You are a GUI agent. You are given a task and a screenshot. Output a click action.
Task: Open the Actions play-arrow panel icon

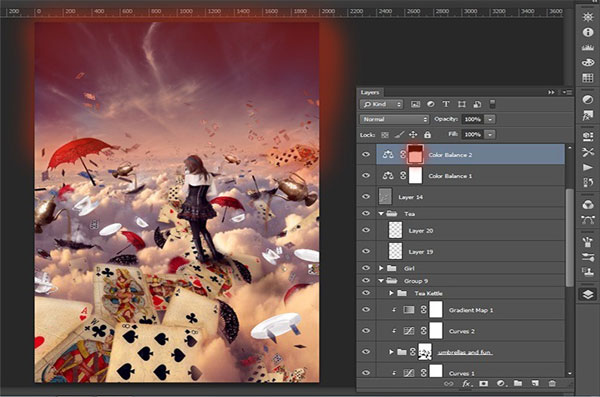pos(588,167)
